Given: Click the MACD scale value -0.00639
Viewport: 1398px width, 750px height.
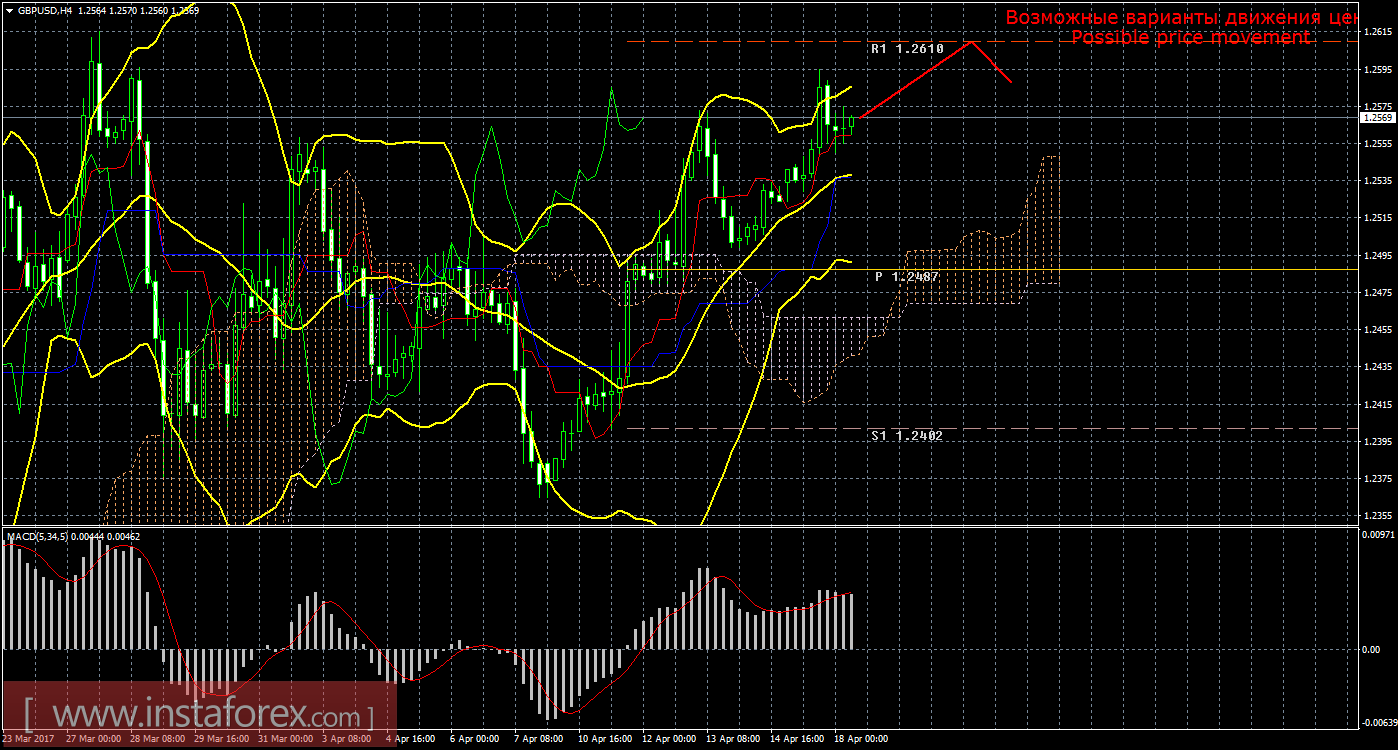Looking at the screenshot, I should (x=1379, y=722).
